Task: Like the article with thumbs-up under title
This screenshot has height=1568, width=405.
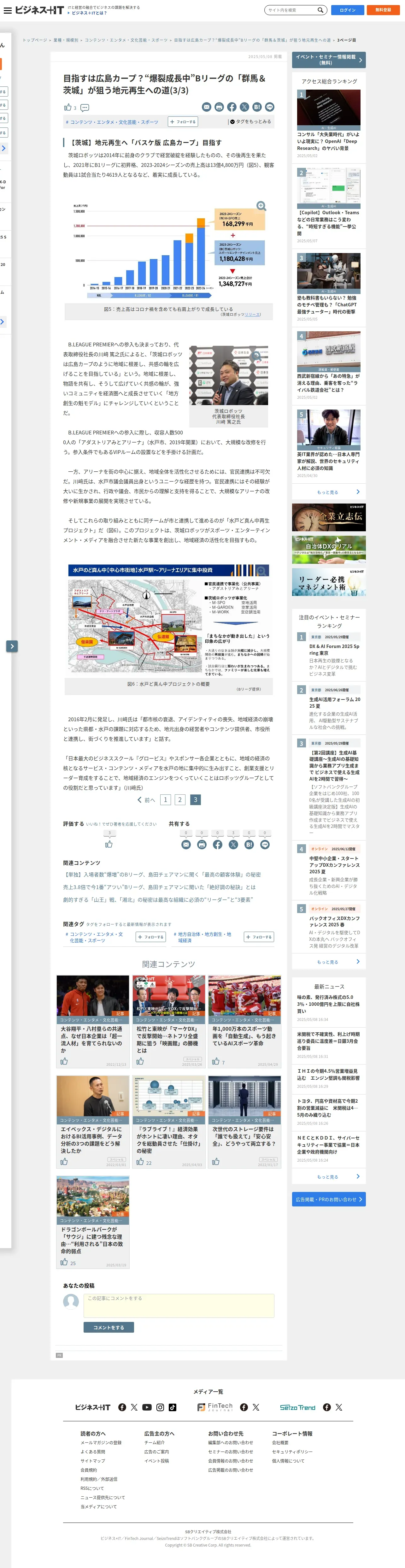Action: tap(67, 107)
